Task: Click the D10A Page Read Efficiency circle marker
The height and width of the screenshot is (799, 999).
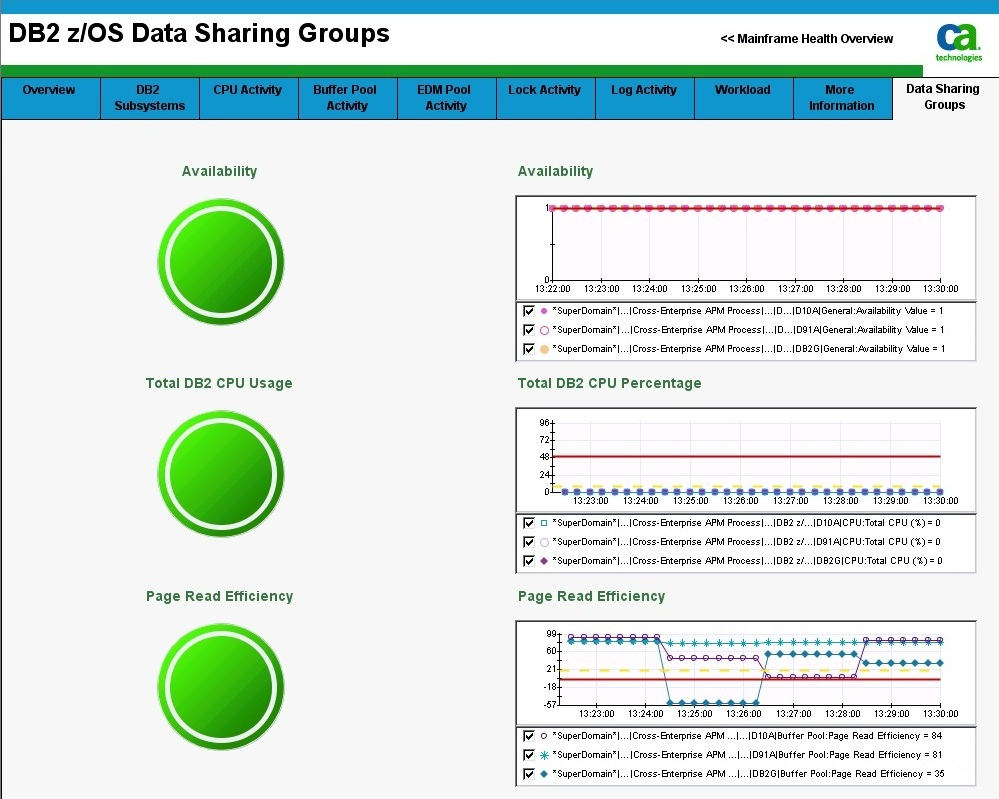Action: click(544, 736)
